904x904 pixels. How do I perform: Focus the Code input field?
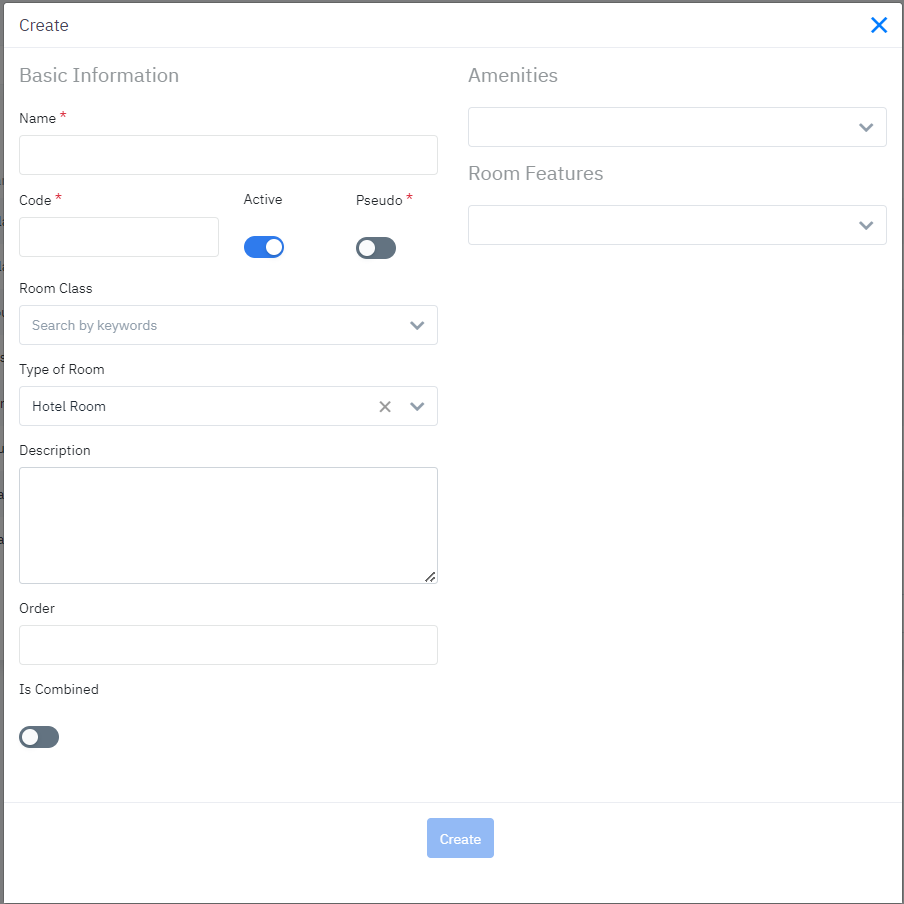click(119, 237)
